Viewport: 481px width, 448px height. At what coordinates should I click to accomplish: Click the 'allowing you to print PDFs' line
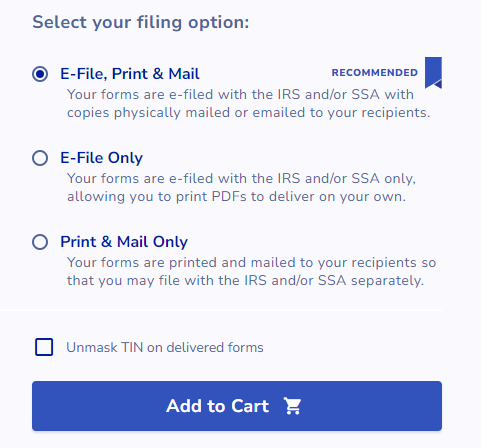pos(236,197)
